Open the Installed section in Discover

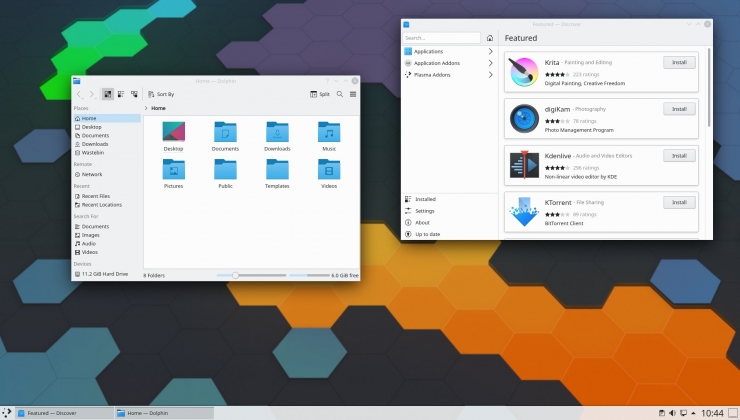coord(425,199)
